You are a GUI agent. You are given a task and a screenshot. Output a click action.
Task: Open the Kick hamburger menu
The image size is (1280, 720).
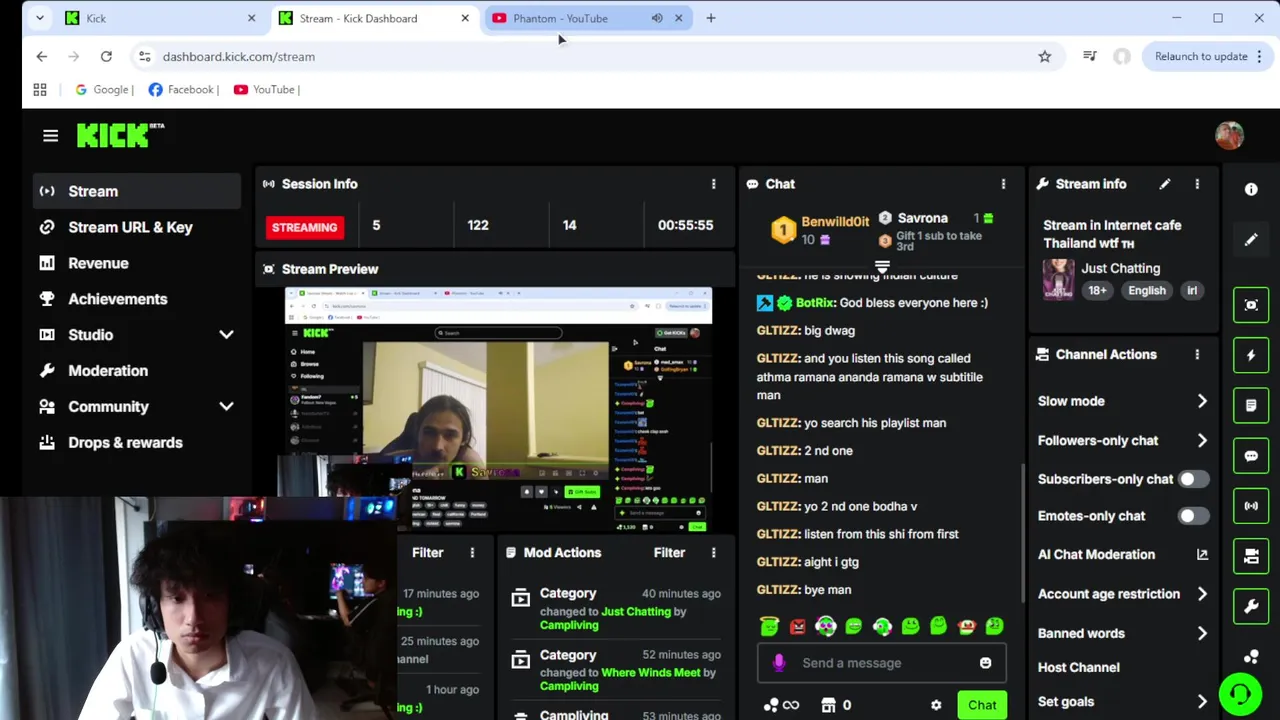50,136
